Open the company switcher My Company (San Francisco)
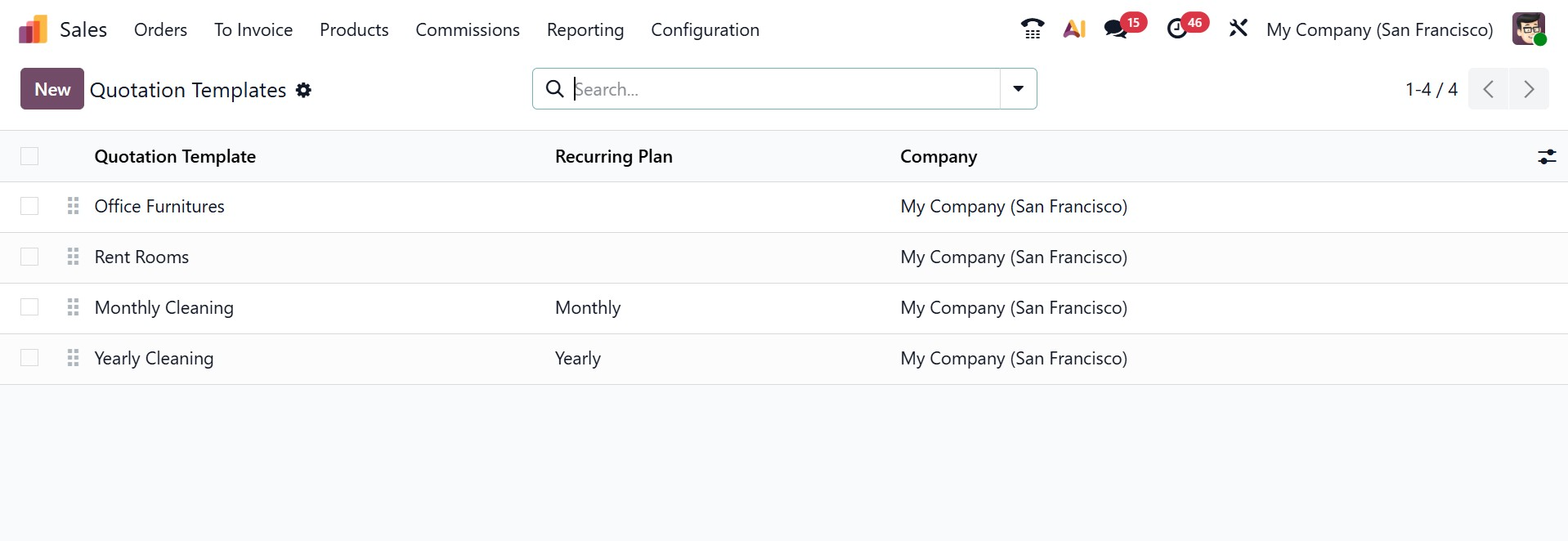 point(1379,30)
